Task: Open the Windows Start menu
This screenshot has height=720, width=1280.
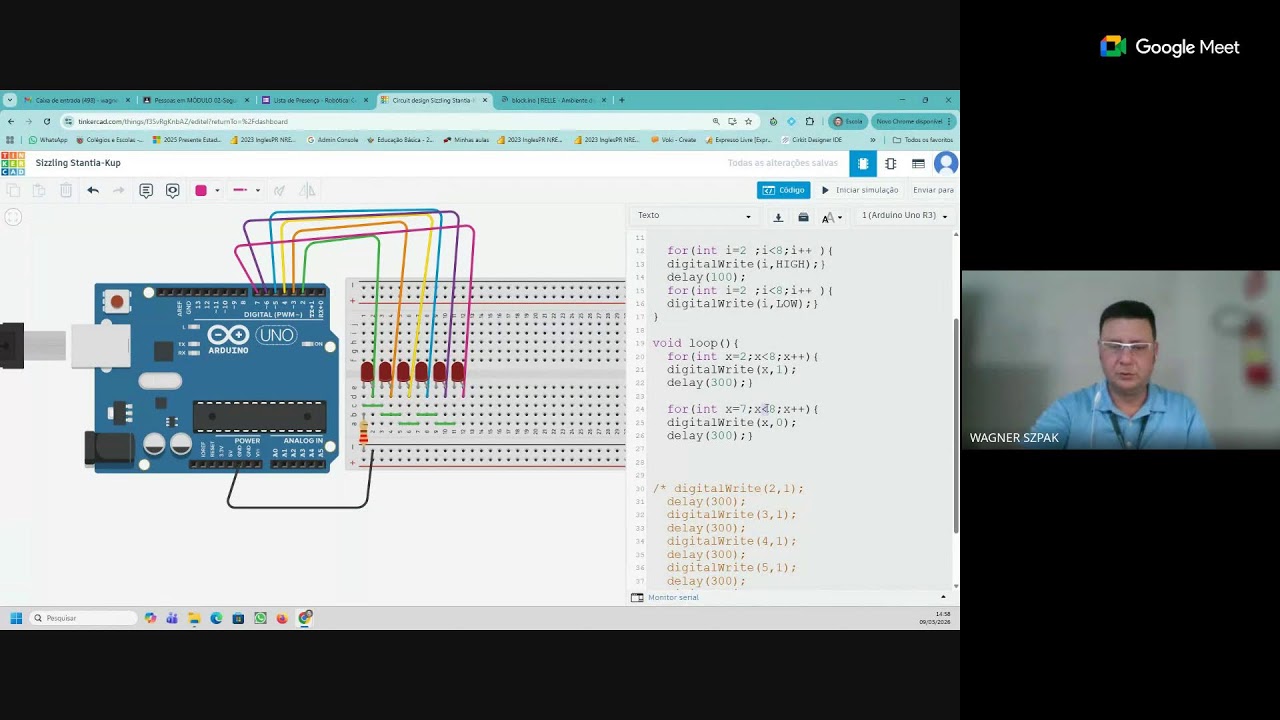Action: [16, 618]
